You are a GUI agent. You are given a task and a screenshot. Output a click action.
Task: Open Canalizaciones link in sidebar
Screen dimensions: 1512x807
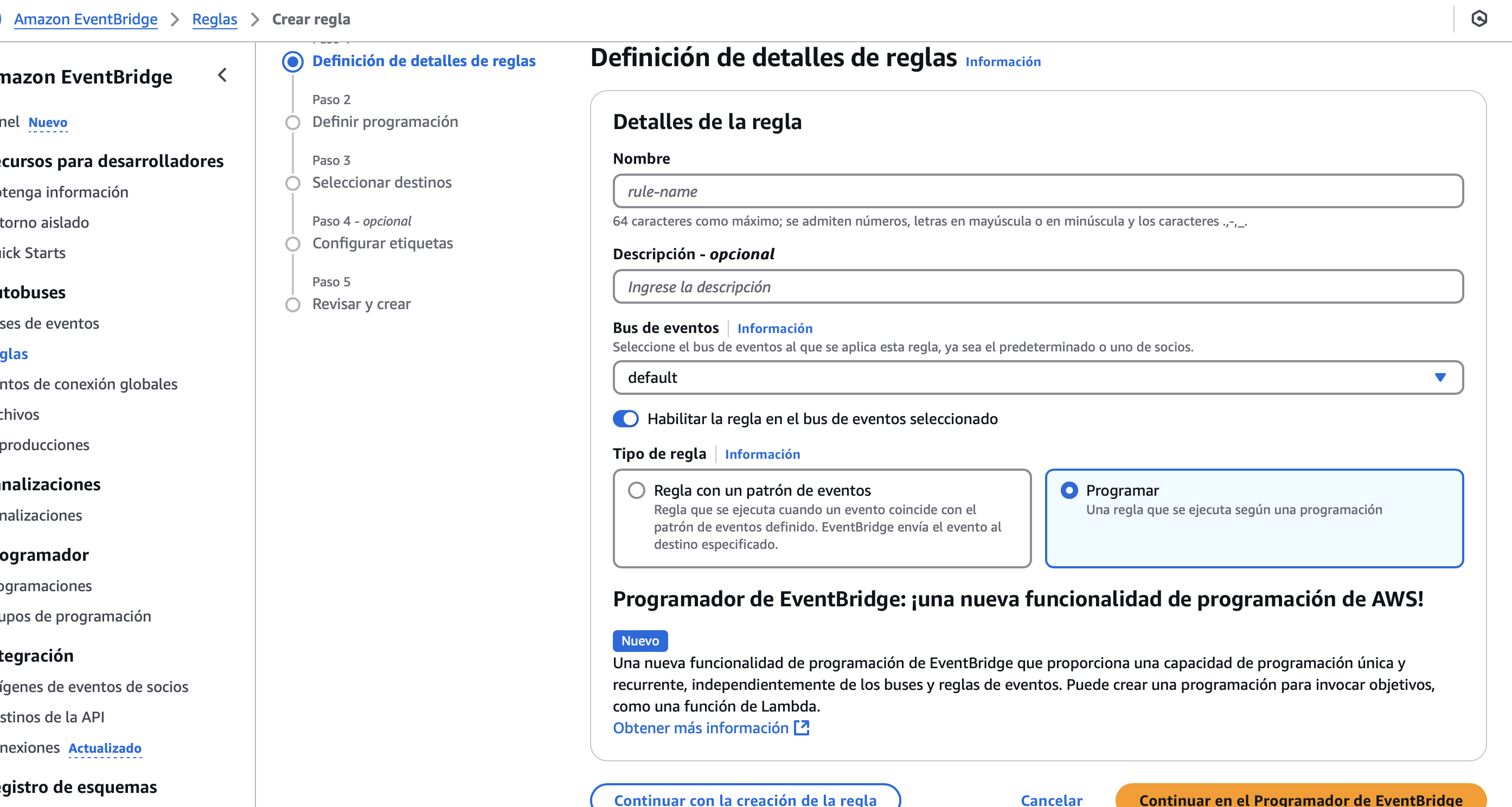click(x=41, y=516)
